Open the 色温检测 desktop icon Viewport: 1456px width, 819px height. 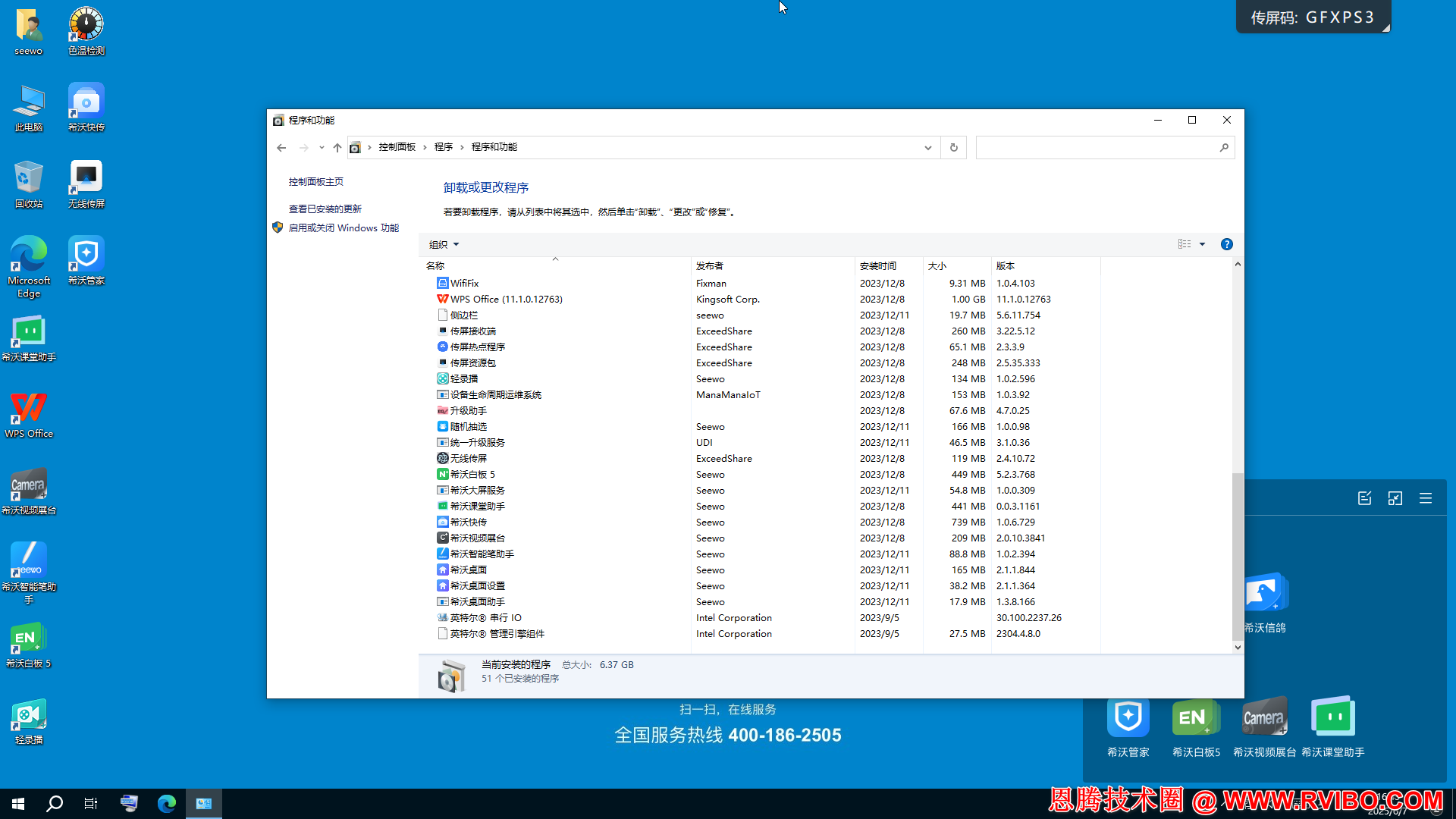pos(86,32)
